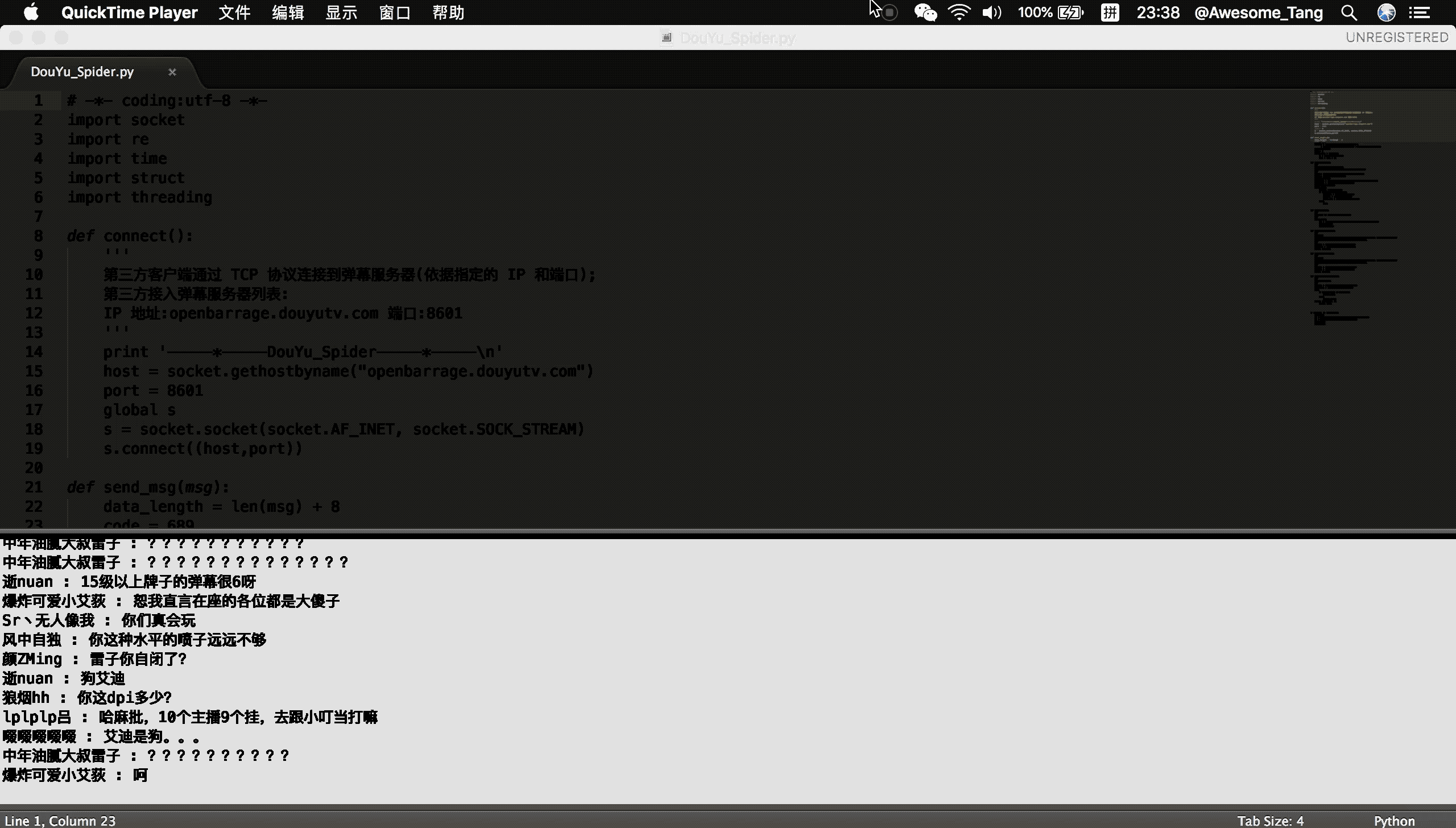The image size is (1456, 828).
Task: Open the WeChat menu bar icon
Action: click(925, 13)
